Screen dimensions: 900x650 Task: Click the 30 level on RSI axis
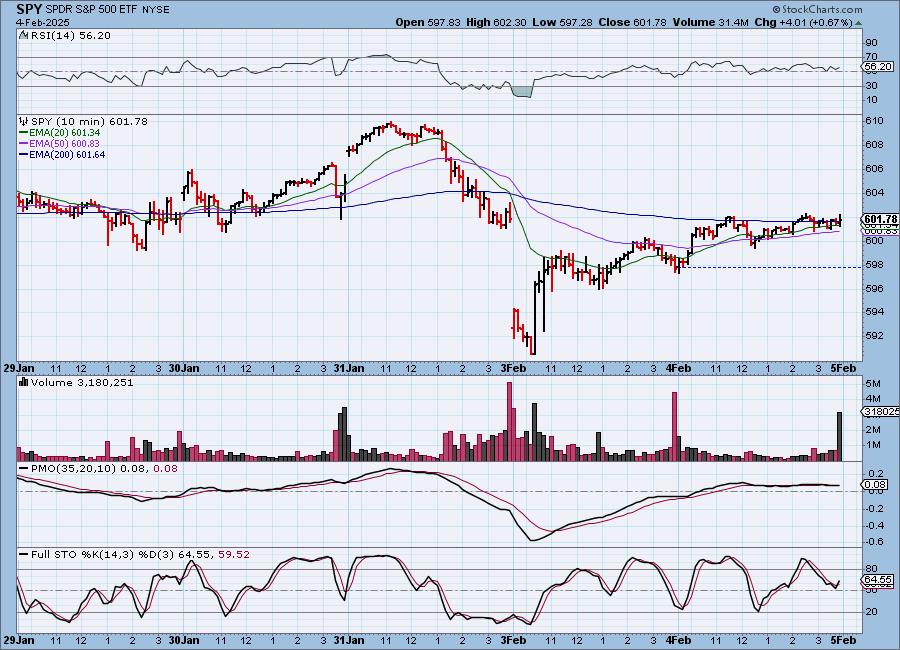coord(871,86)
